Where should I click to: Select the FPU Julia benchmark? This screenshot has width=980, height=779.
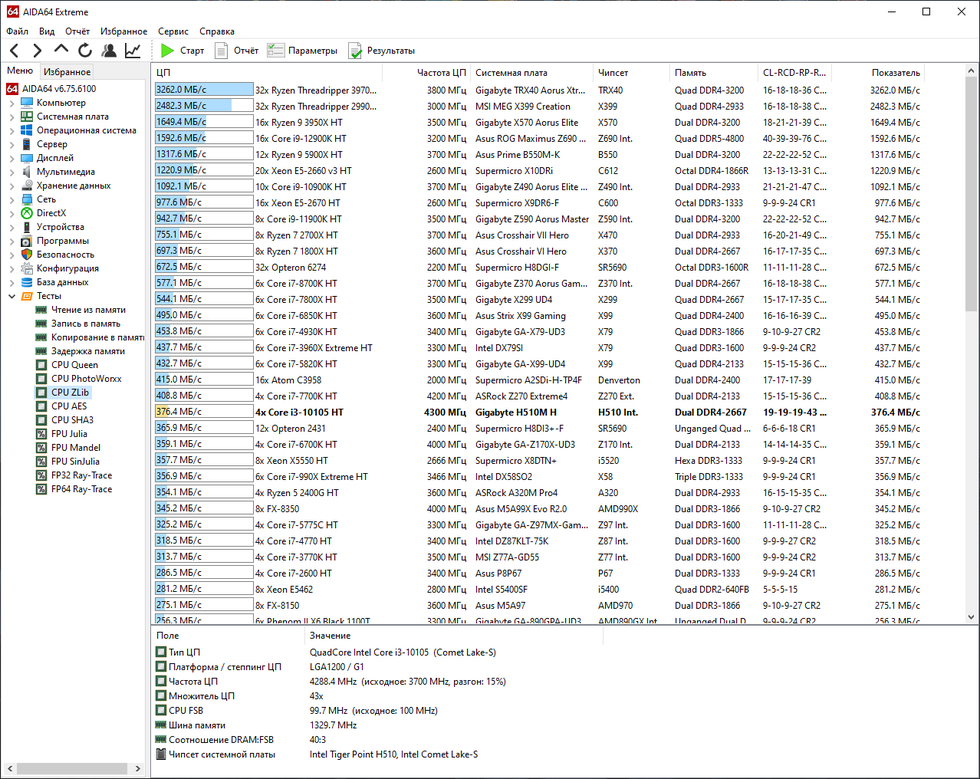(x=69, y=434)
